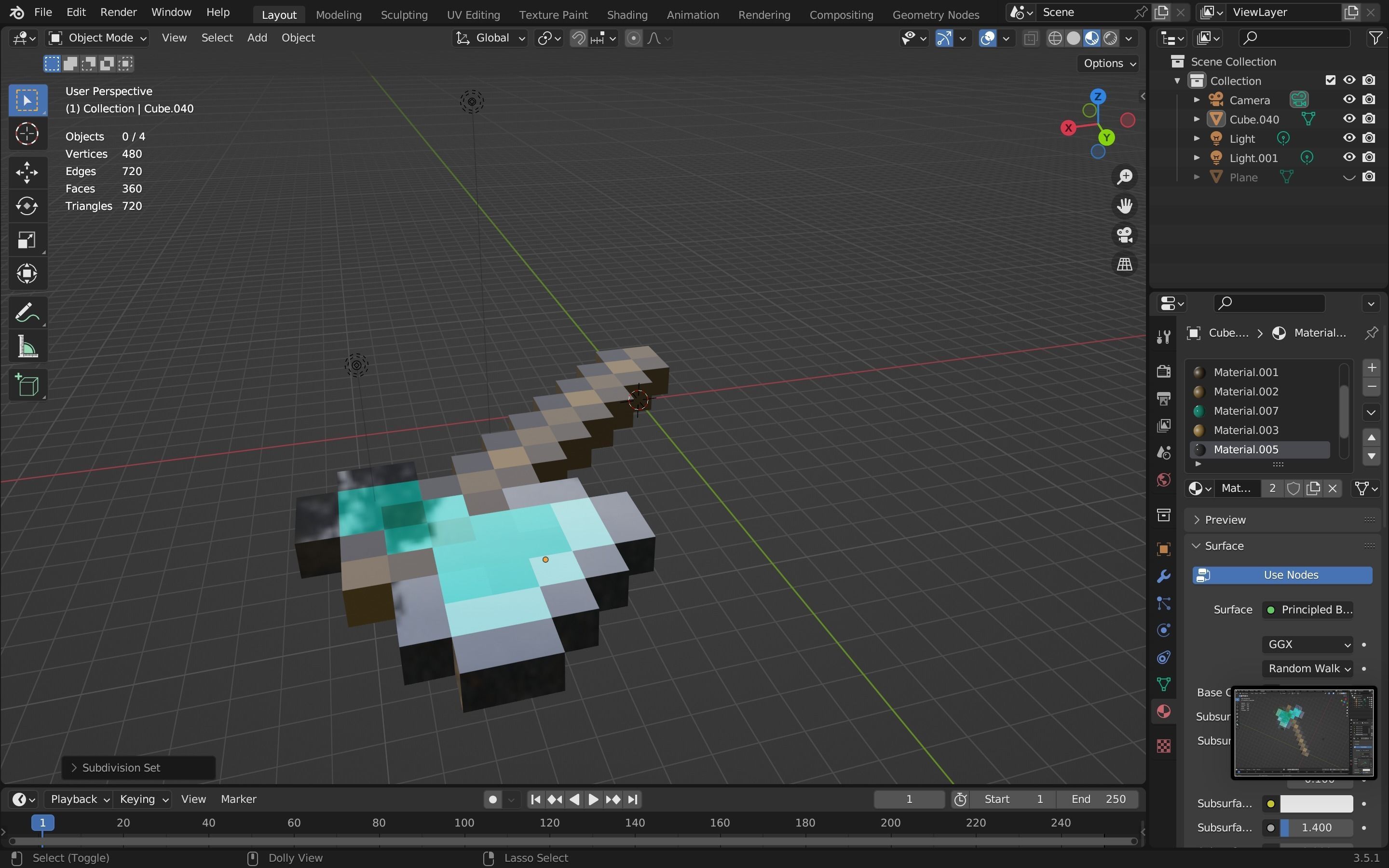This screenshot has width=1389, height=868.
Task: Open the Modifiers properties tab
Action: [1163, 576]
